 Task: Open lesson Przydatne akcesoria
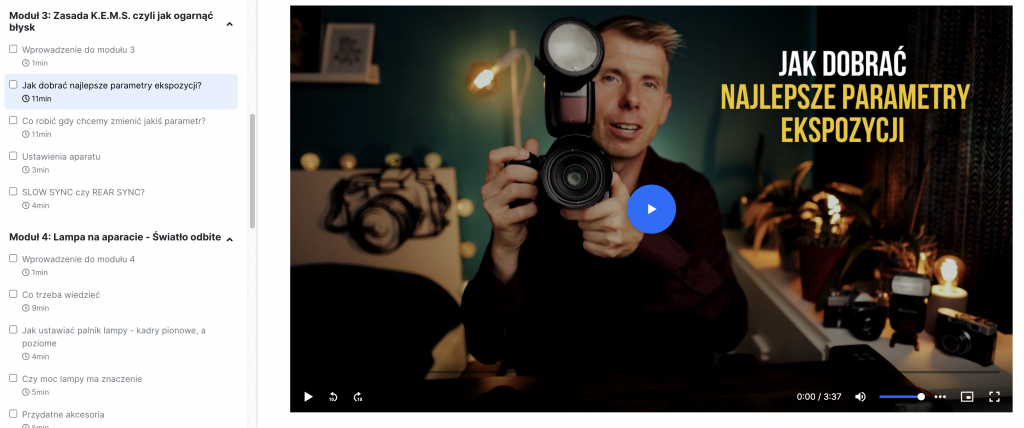click(x=63, y=414)
